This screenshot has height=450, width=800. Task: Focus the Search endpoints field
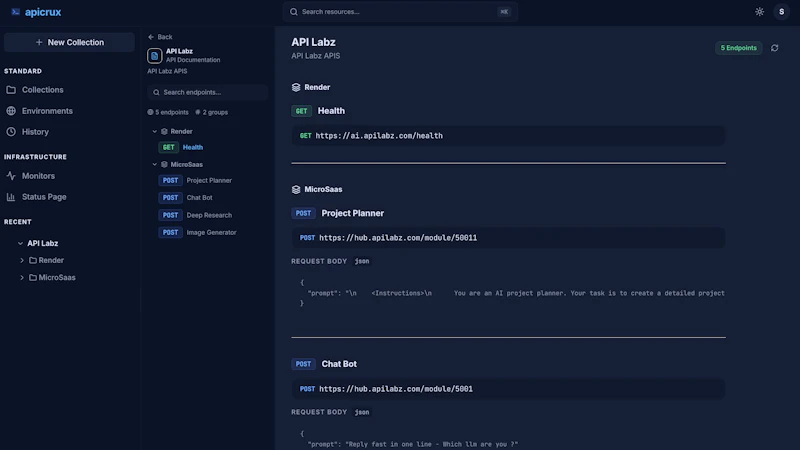pyautogui.click(x=208, y=92)
